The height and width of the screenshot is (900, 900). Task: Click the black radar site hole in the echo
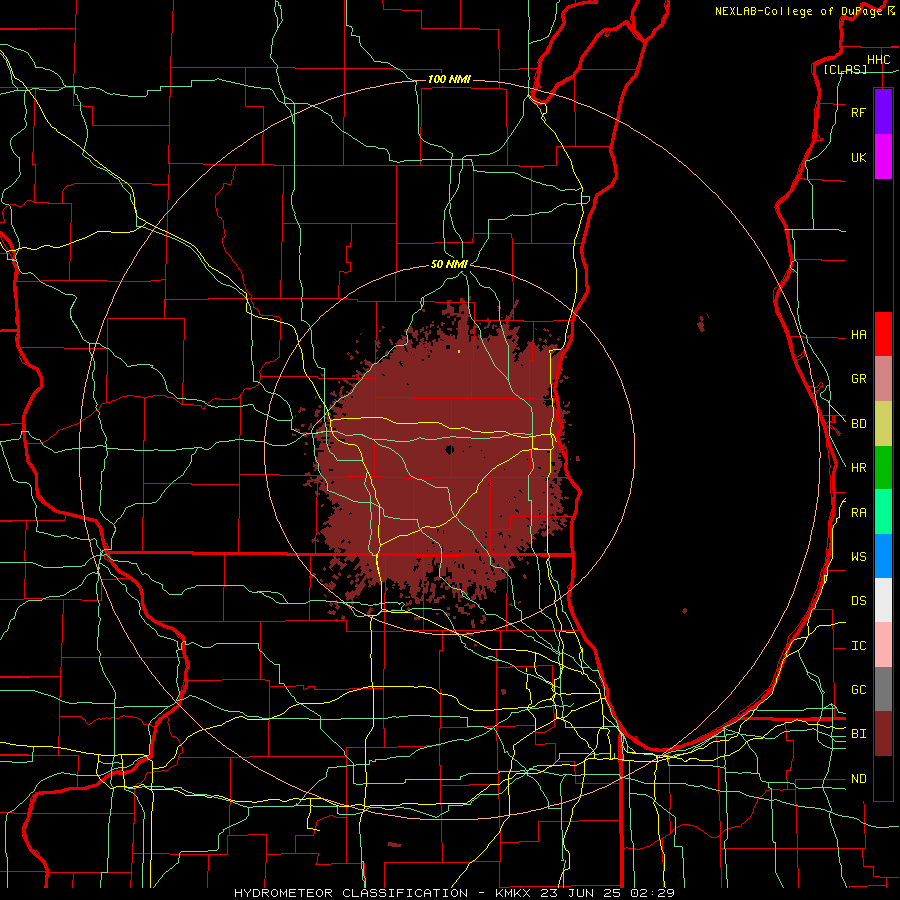point(449,449)
